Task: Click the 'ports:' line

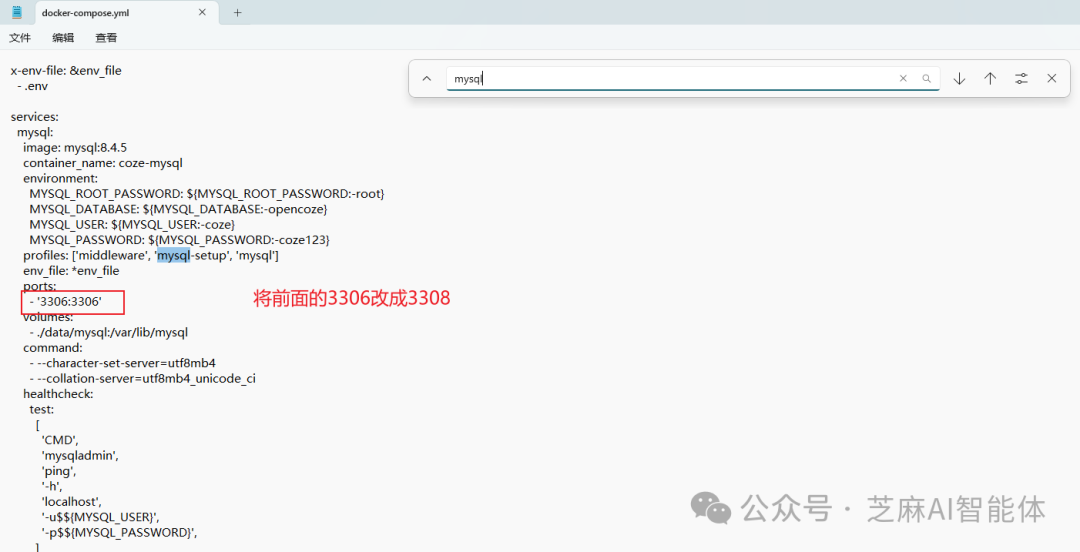Action: point(40,286)
